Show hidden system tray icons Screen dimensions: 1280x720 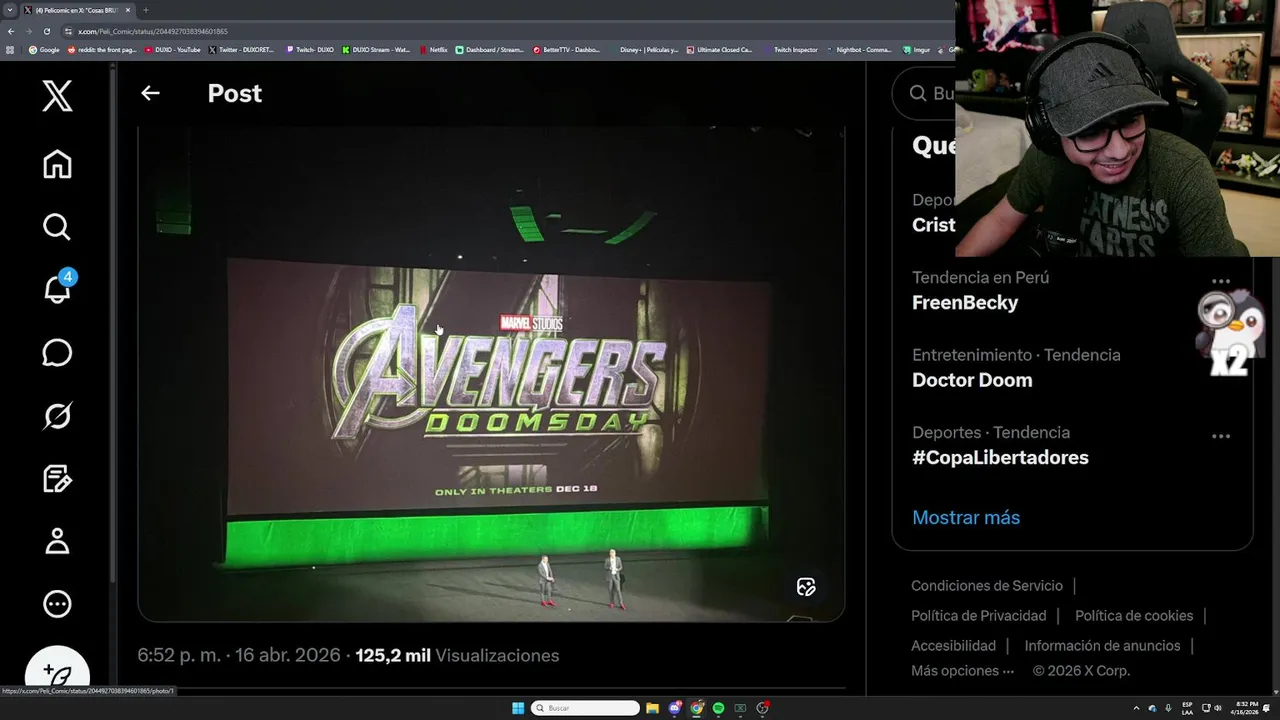1136,708
